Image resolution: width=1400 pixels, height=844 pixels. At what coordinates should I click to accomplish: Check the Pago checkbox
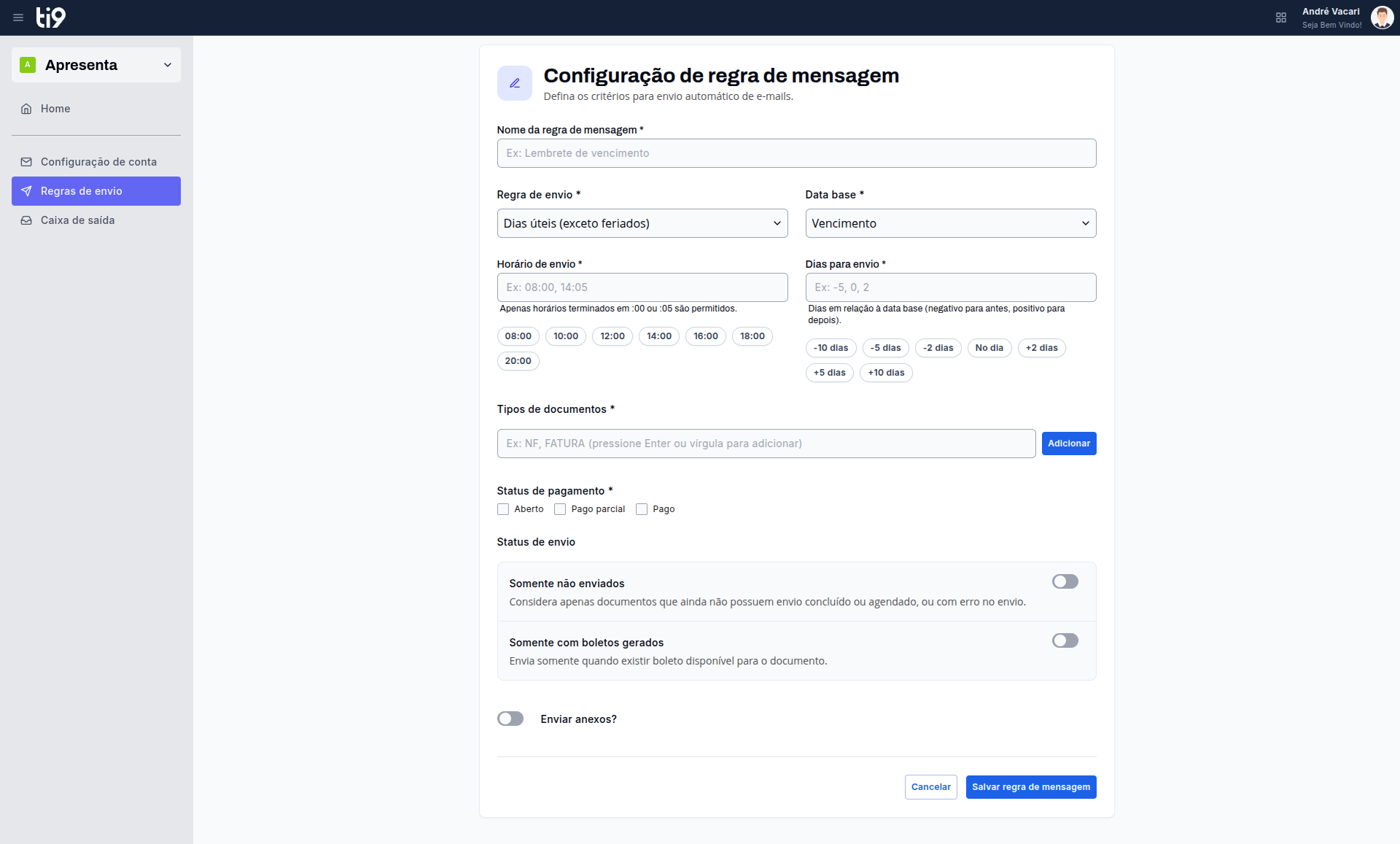click(x=642, y=509)
